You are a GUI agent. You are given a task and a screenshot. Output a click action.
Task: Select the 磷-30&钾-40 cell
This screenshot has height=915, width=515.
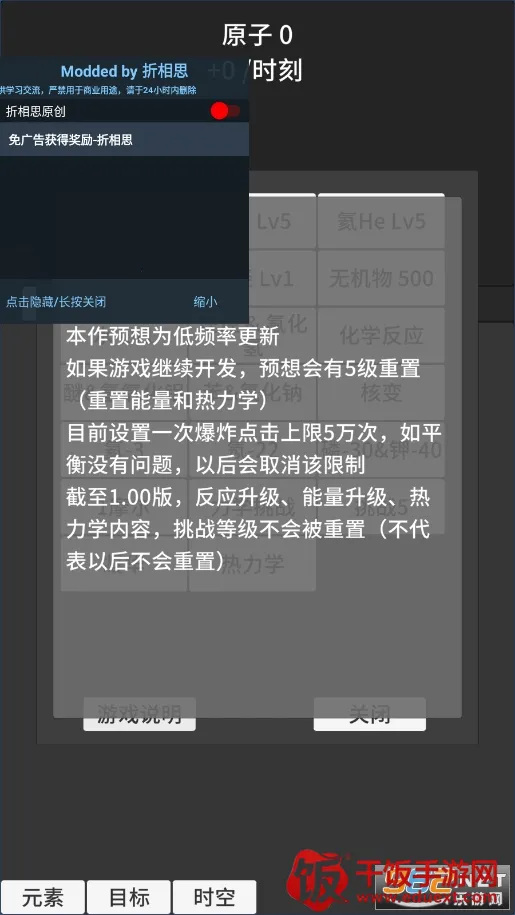coord(381,450)
